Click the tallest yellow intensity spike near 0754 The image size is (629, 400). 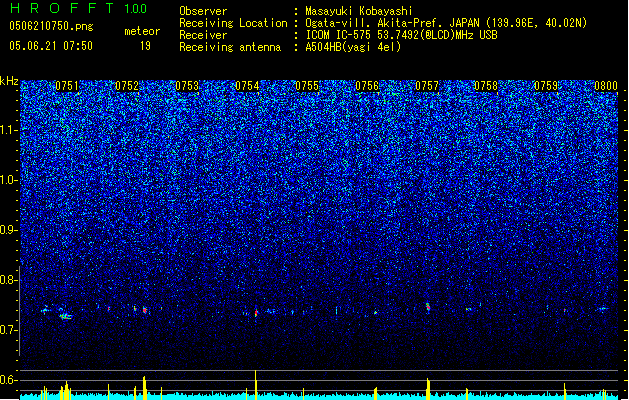(256, 384)
